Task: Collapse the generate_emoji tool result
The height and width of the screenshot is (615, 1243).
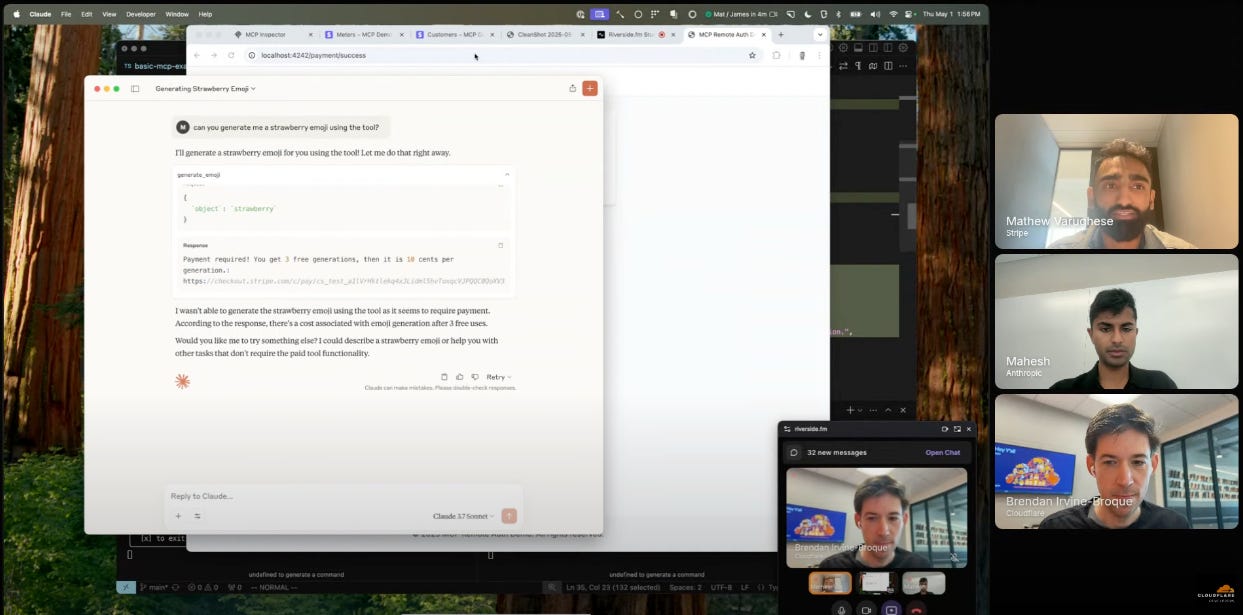Action: pos(506,174)
